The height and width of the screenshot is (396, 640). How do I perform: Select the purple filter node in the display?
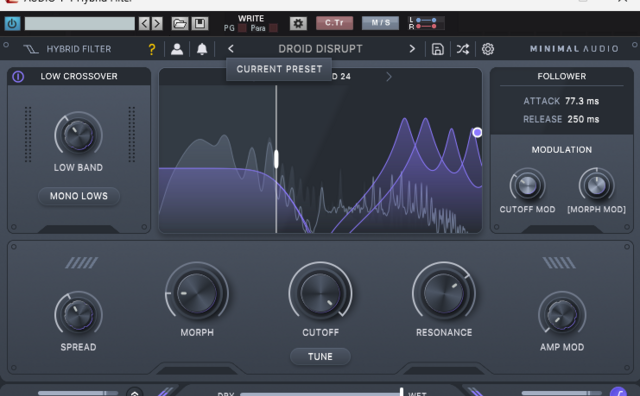477,132
